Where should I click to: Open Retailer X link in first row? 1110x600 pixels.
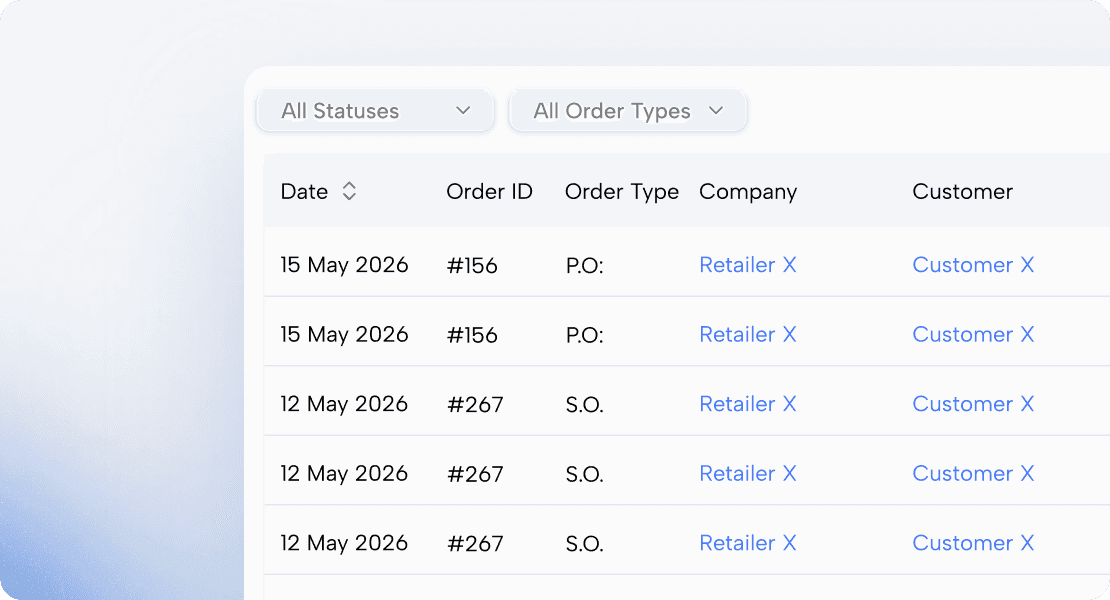coord(747,265)
